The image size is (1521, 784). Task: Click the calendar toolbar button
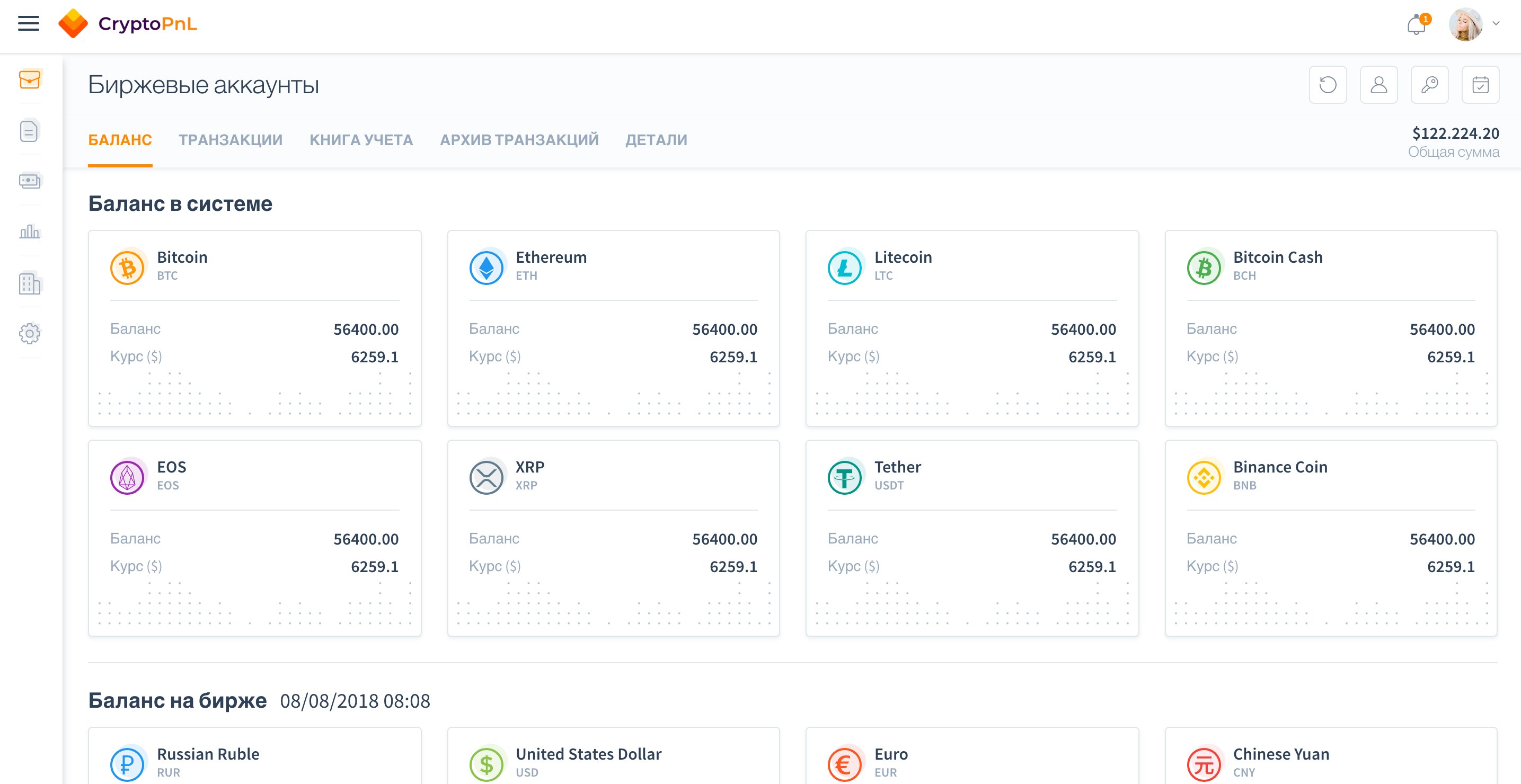click(x=1480, y=85)
